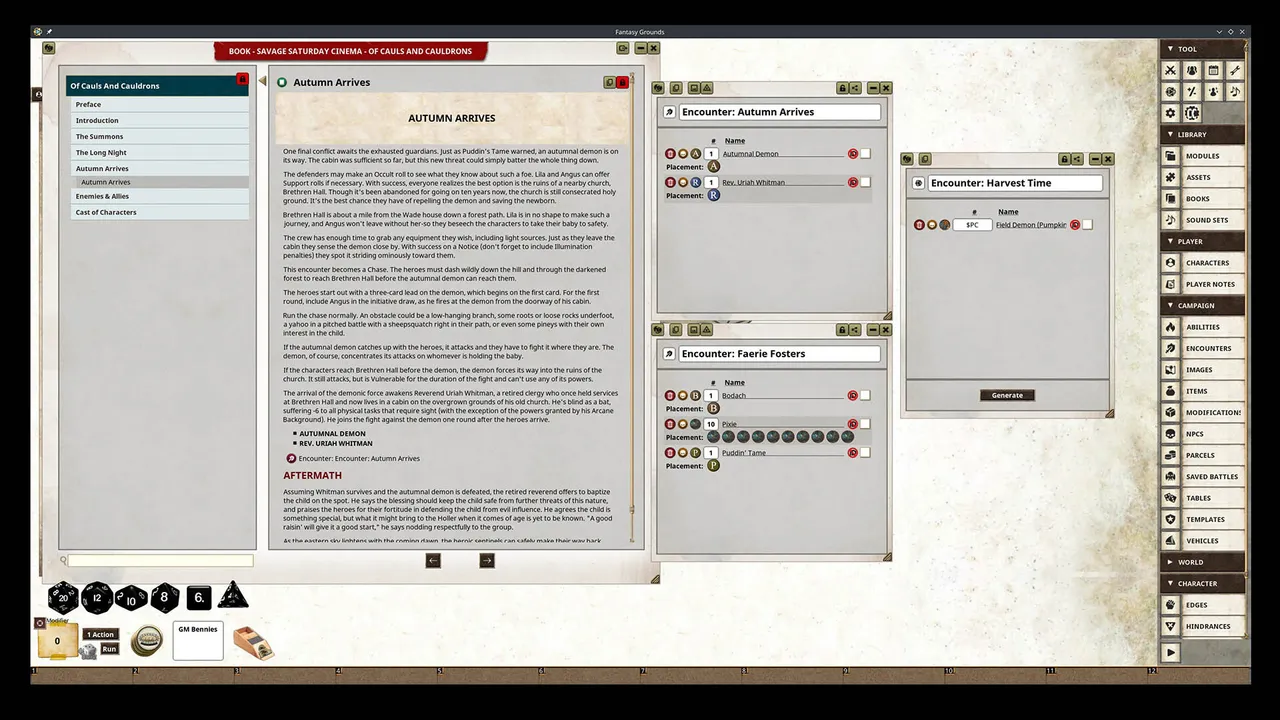Open the Introduction chapter
Image resolution: width=1280 pixels, height=720 pixels.
pos(158,121)
